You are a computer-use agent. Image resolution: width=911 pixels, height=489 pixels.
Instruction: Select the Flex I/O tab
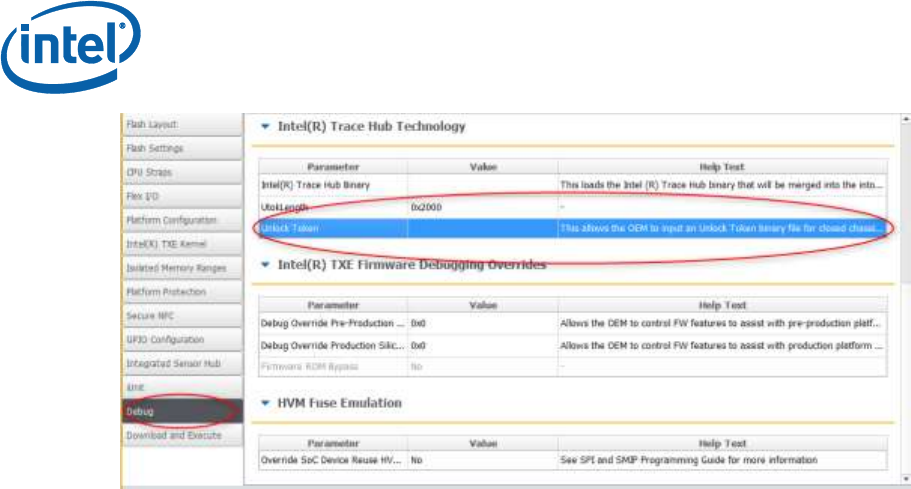tap(182, 196)
